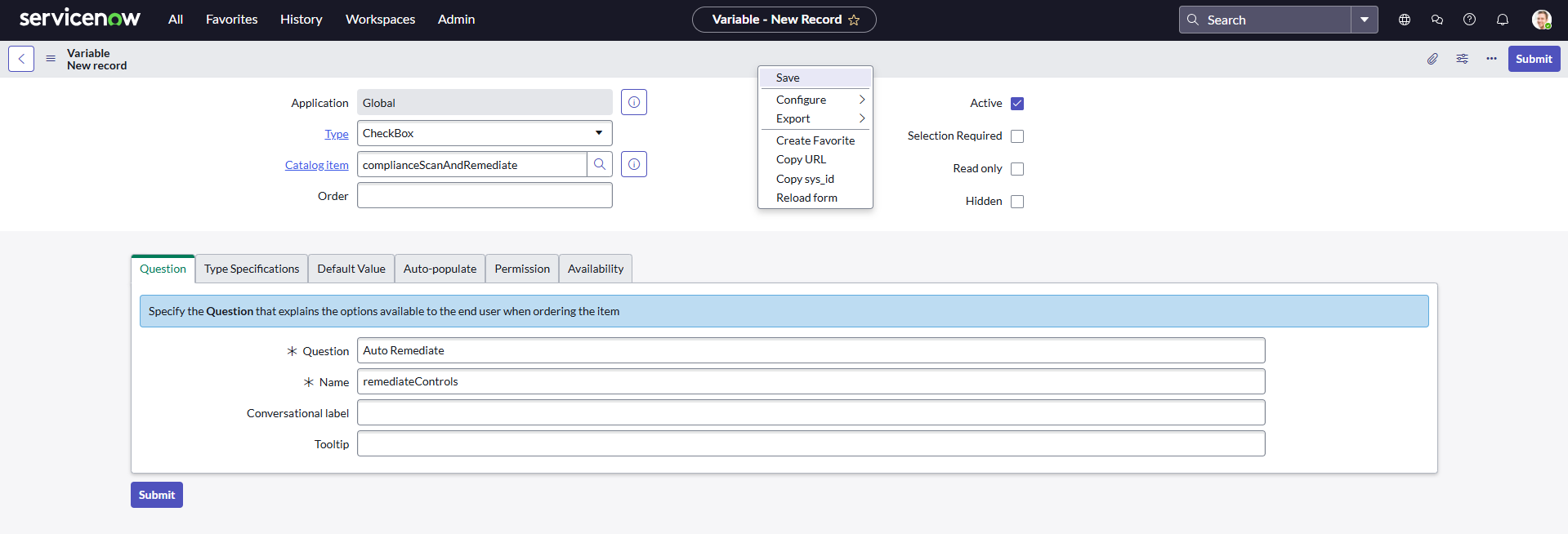The width and height of the screenshot is (1568, 534).
Task: Switch to the Default Value tab
Action: click(351, 269)
